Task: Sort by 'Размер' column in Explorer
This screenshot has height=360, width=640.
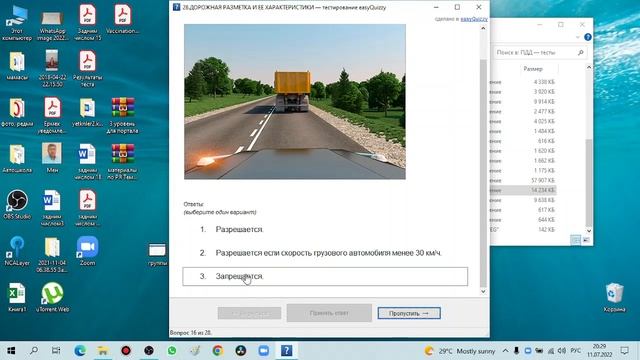Action: click(x=533, y=69)
